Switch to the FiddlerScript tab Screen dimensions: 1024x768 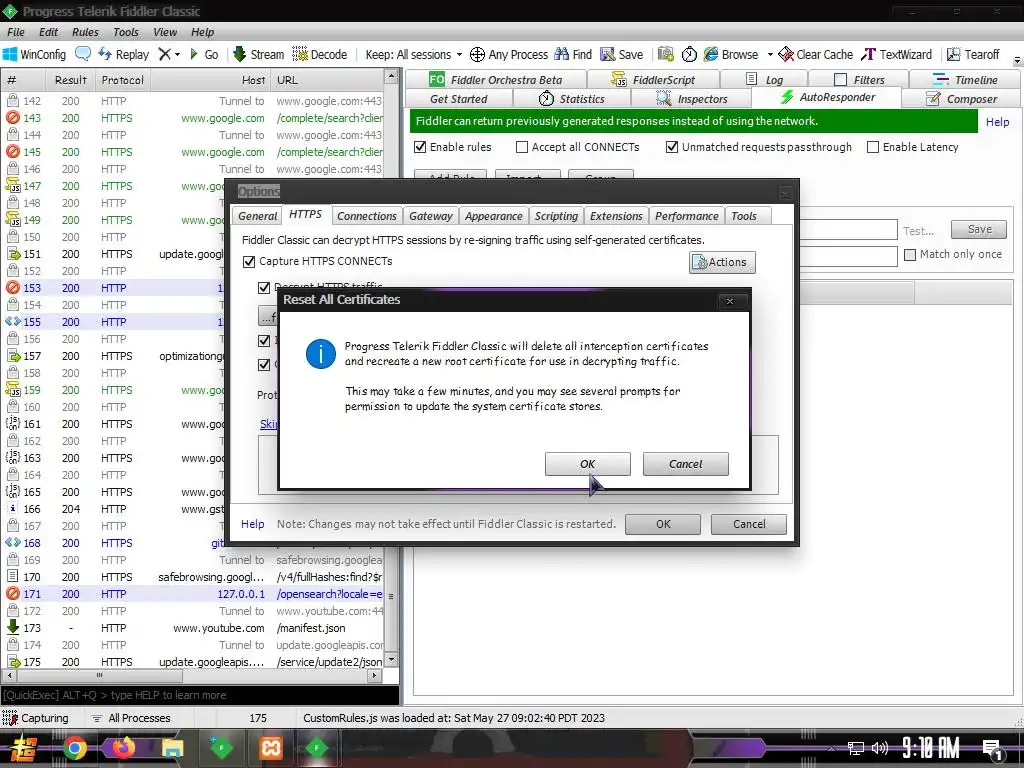coord(654,80)
